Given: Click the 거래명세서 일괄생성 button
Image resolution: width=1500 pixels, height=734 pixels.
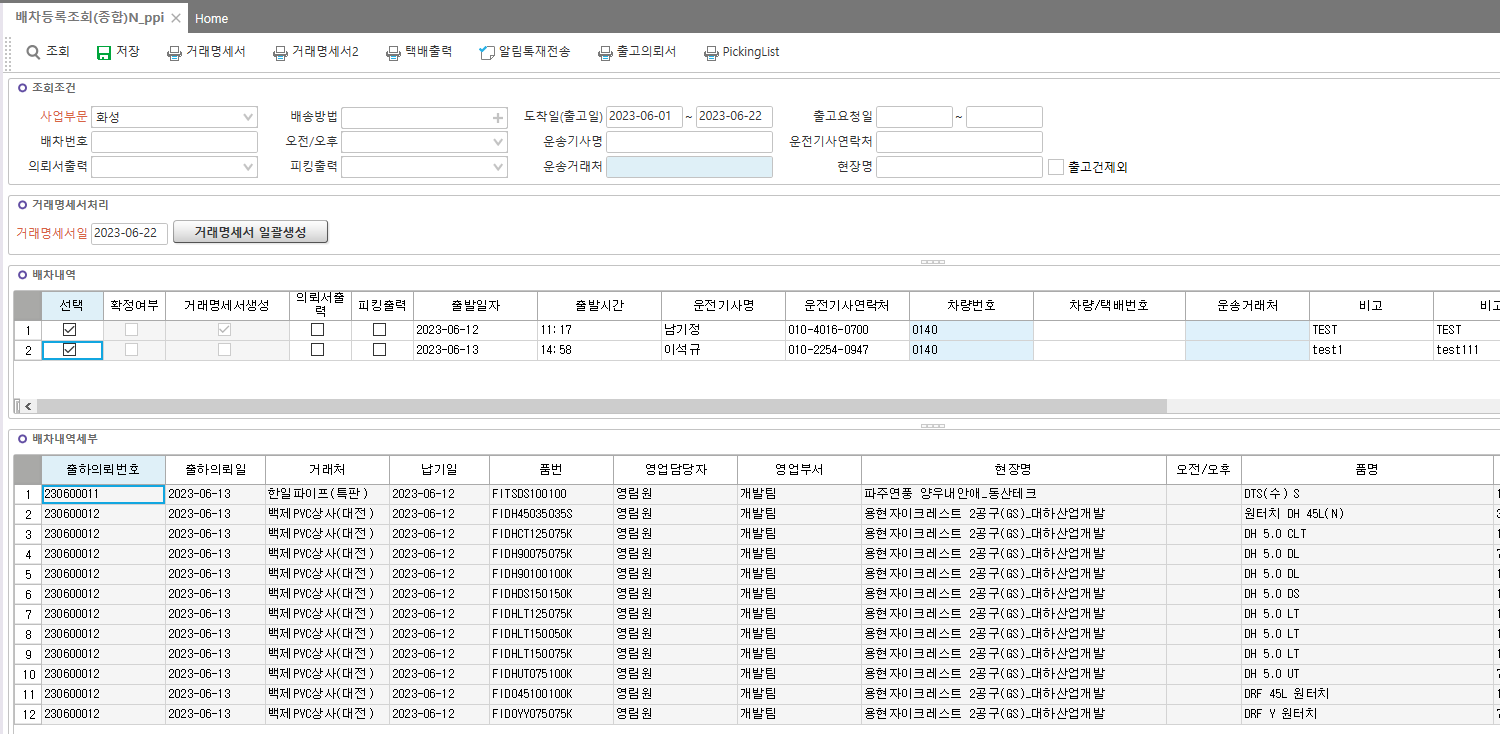Looking at the screenshot, I should point(250,232).
